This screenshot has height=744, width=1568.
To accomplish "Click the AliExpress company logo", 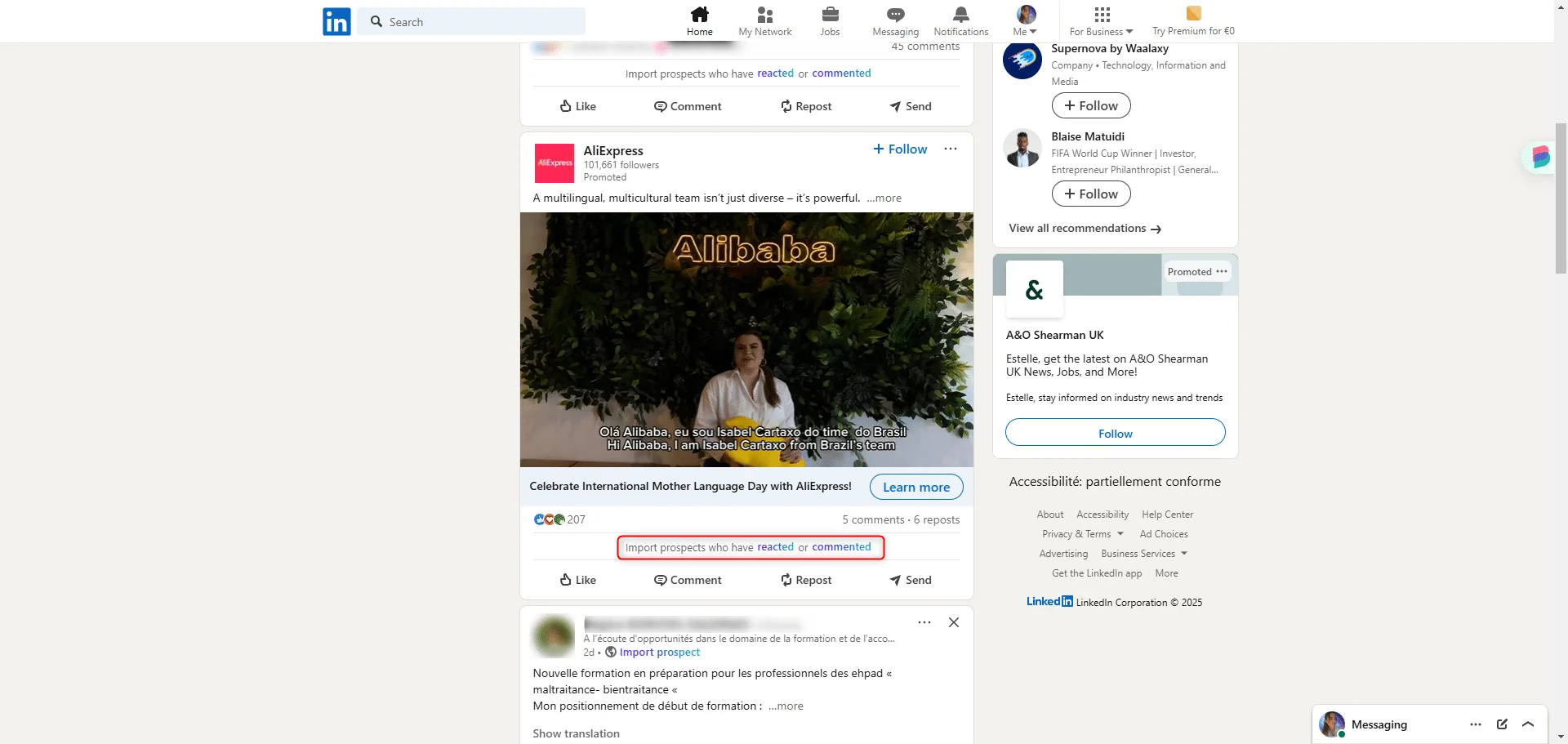I will [555, 163].
